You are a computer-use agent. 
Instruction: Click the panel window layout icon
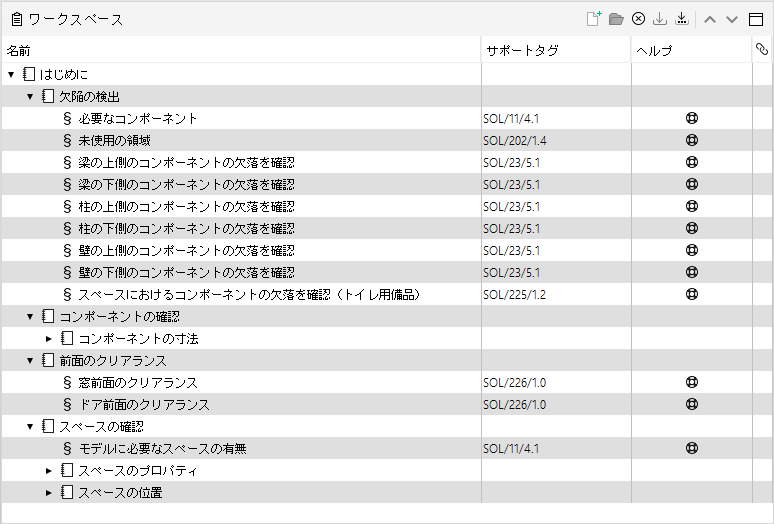[756, 19]
